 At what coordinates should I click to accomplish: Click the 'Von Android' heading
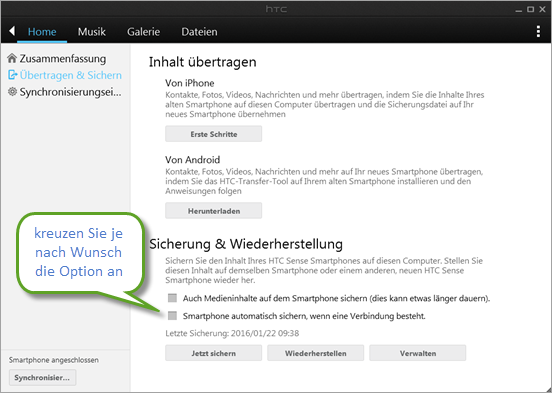[x=193, y=160]
